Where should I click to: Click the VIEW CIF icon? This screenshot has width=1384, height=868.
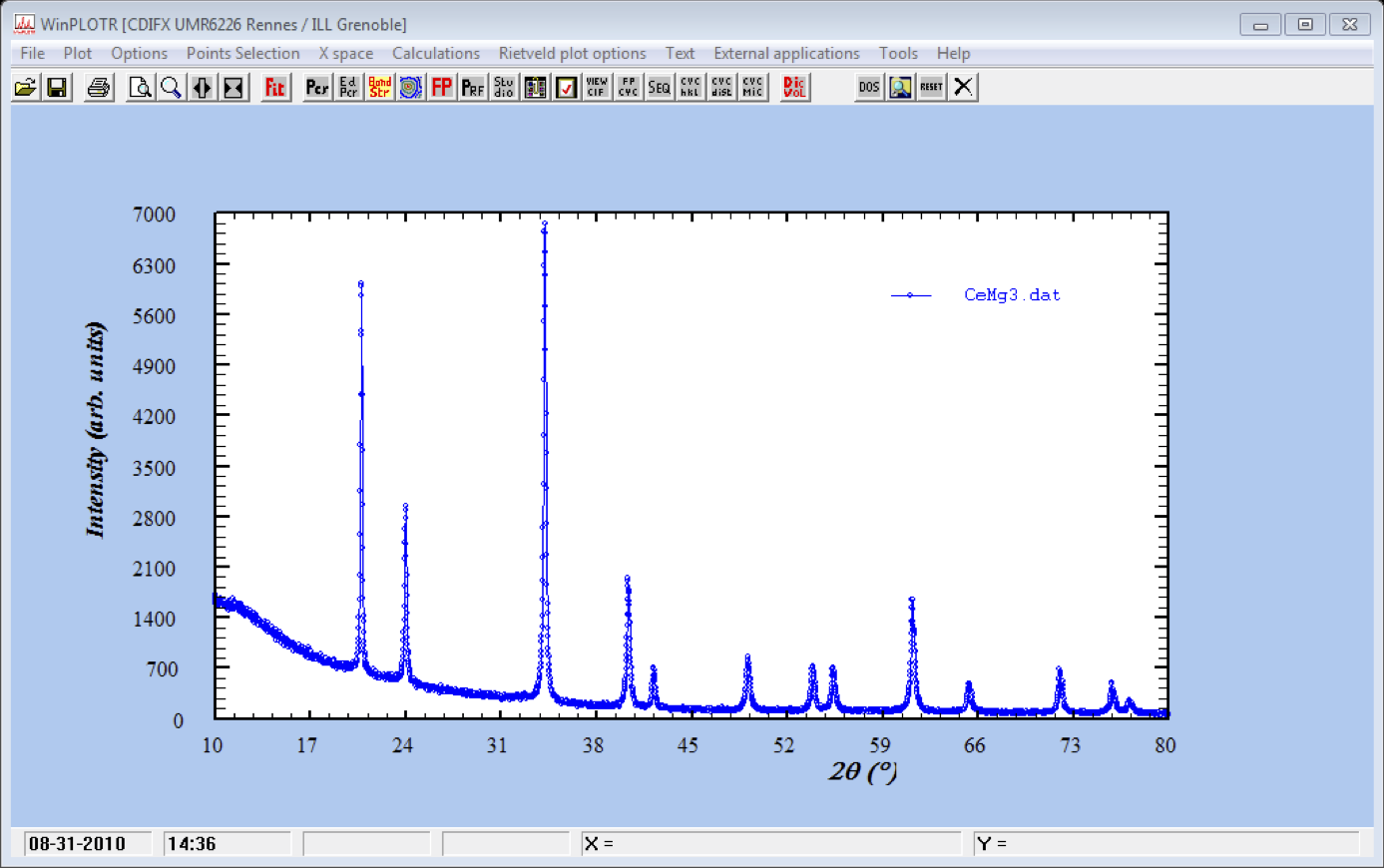point(597,88)
